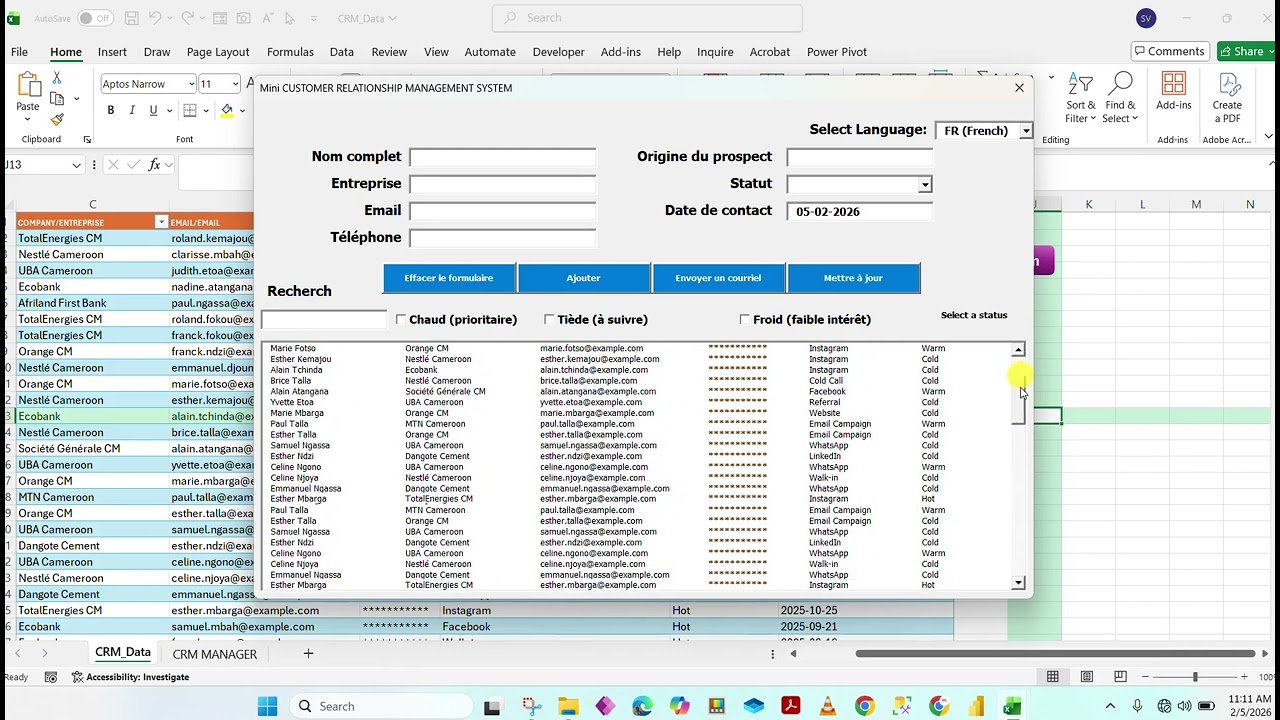The image size is (1280, 720).
Task: Click the Nom complet input field
Action: (502, 157)
